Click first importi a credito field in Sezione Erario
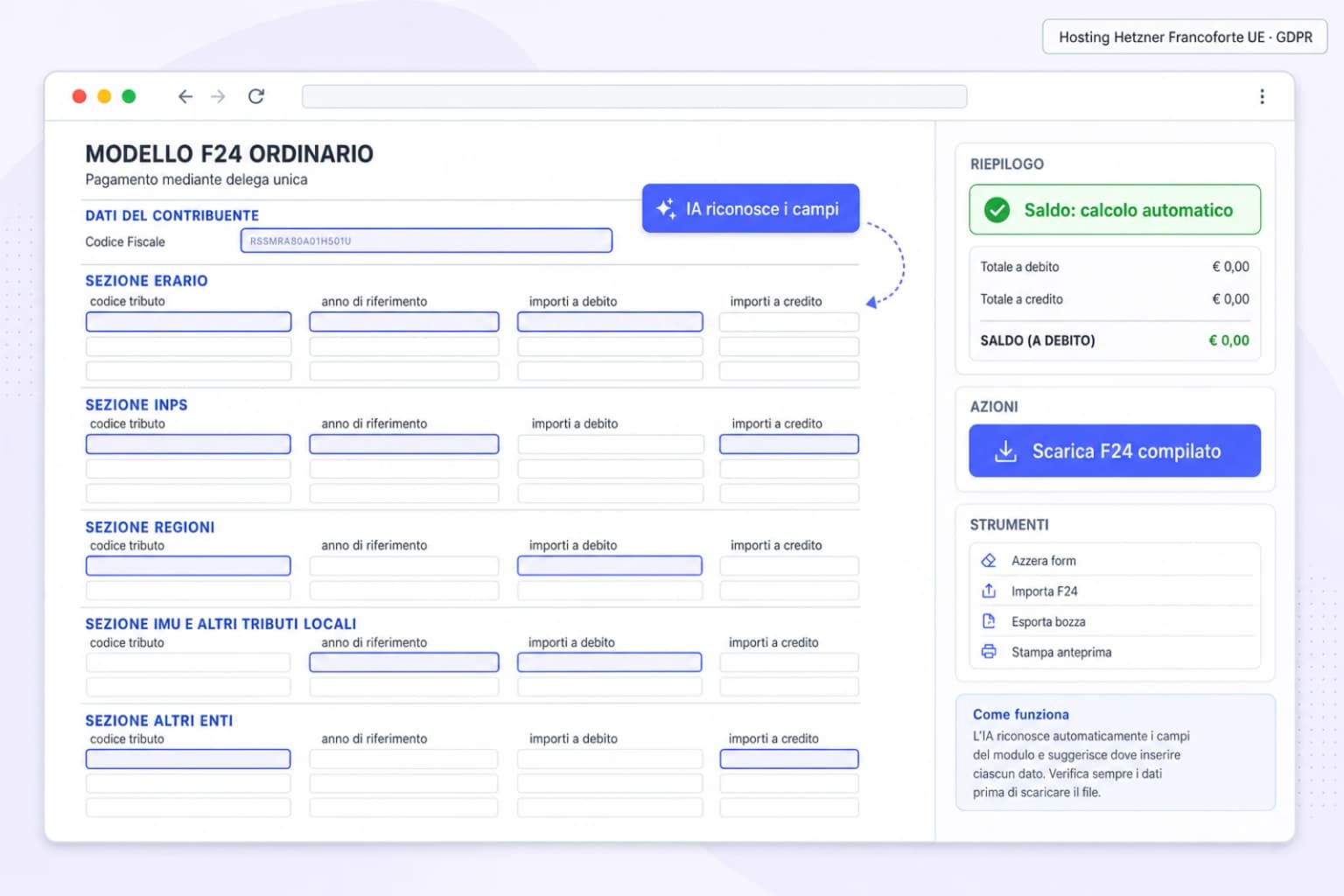Image resolution: width=1344 pixels, height=896 pixels. click(x=789, y=322)
